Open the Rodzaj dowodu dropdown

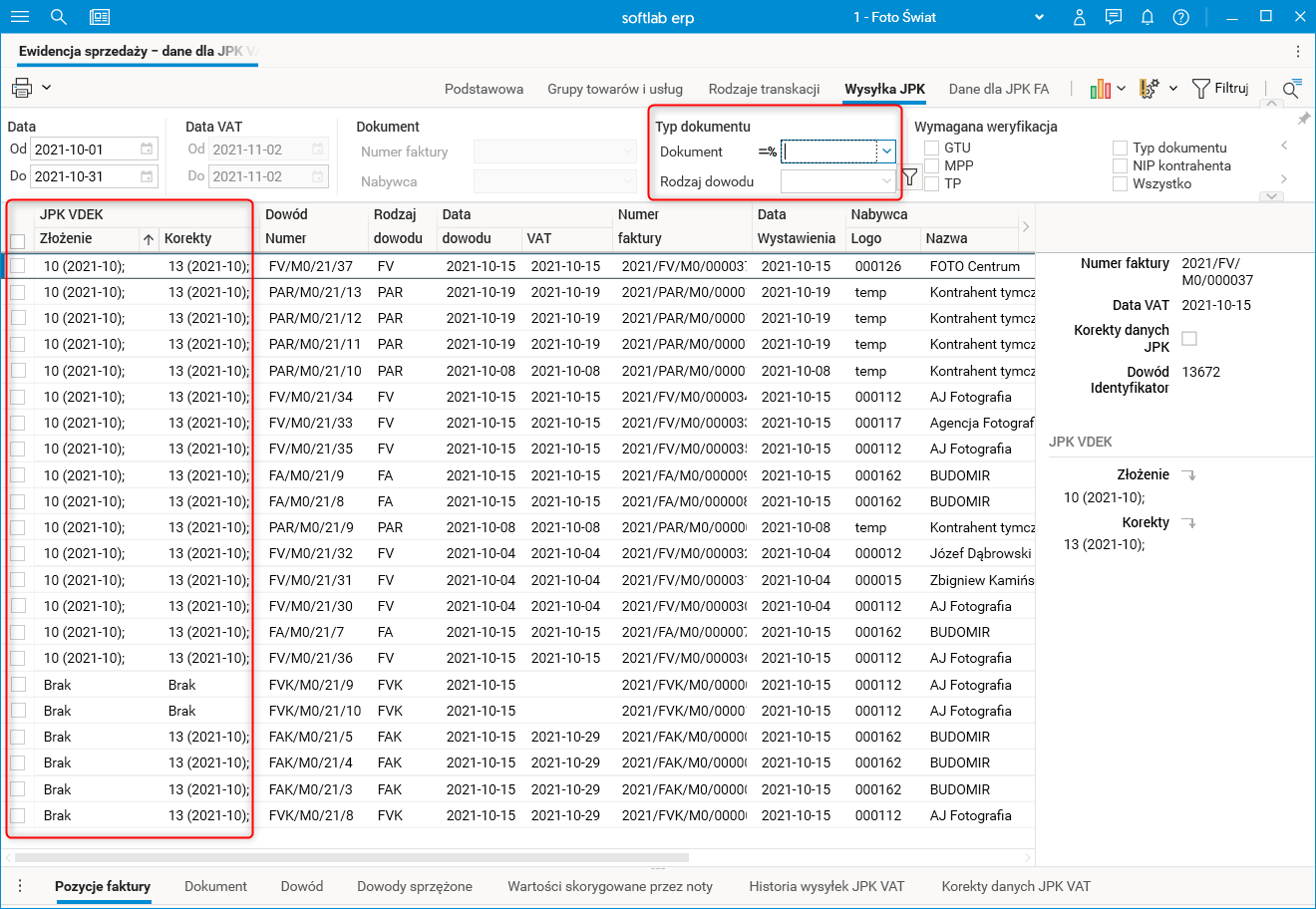coord(886,181)
